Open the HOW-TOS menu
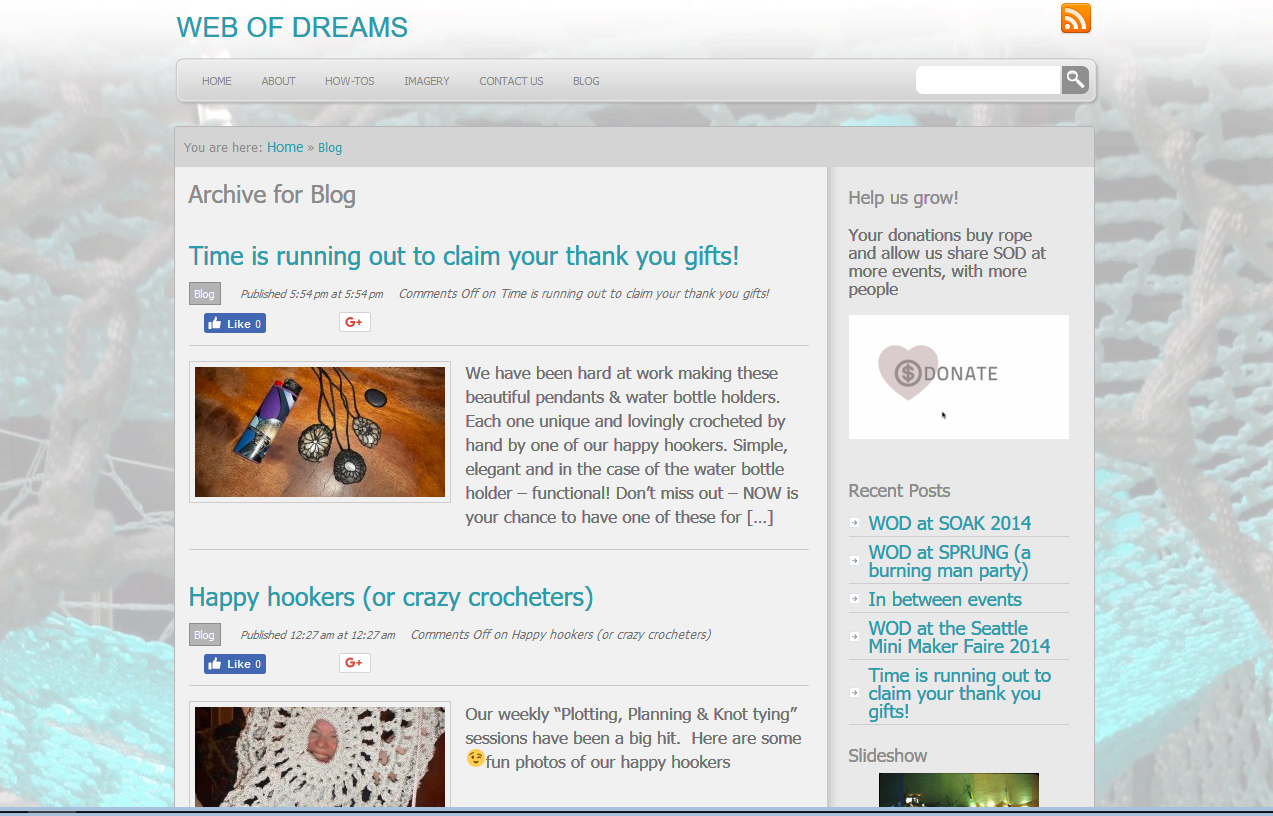 coord(350,81)
